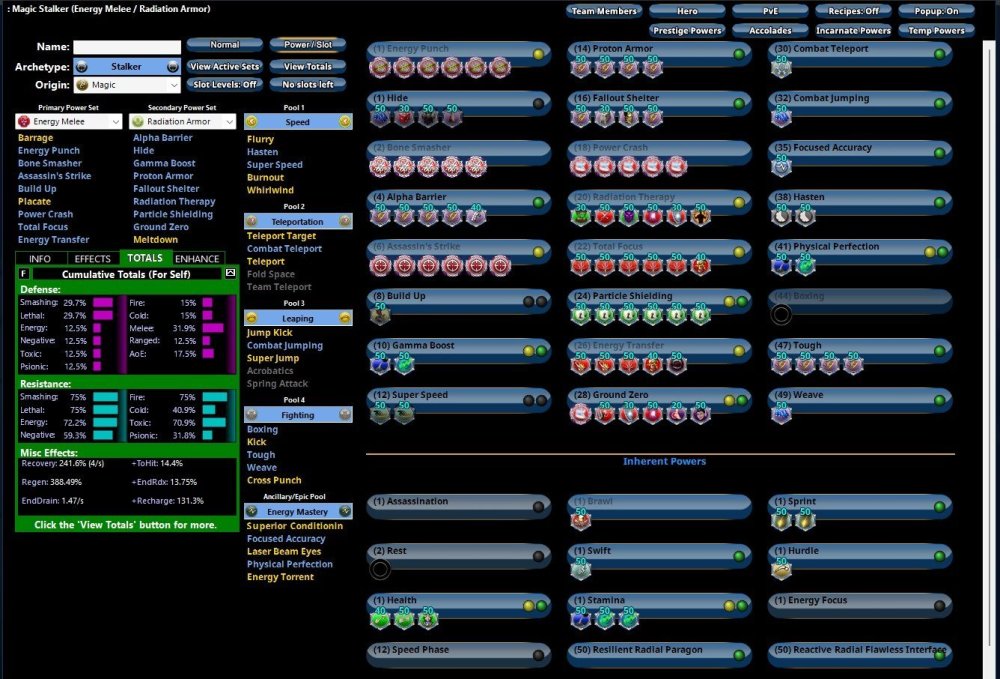Click the Smashing defense magenta bar

[102, 302]
